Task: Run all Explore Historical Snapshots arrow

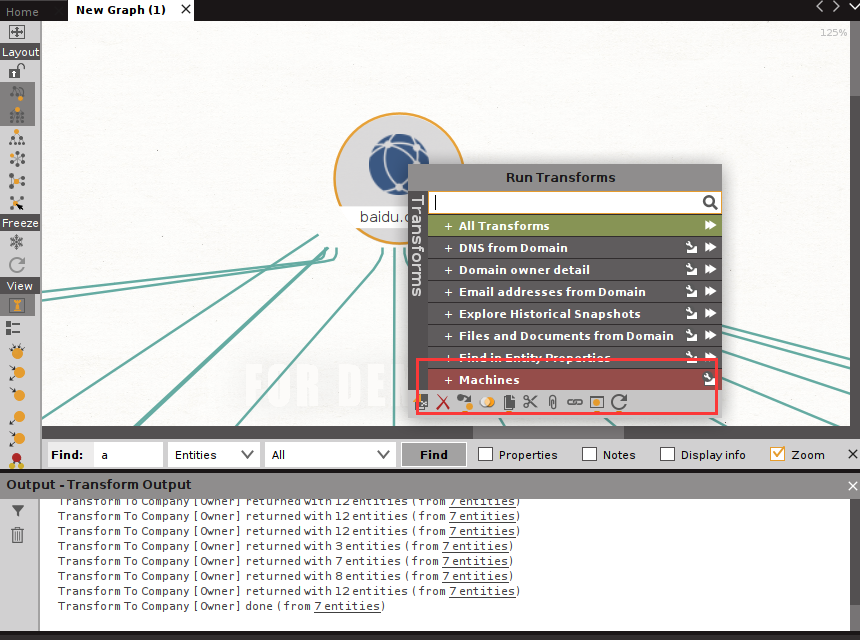Action: [x=710, y=313]
